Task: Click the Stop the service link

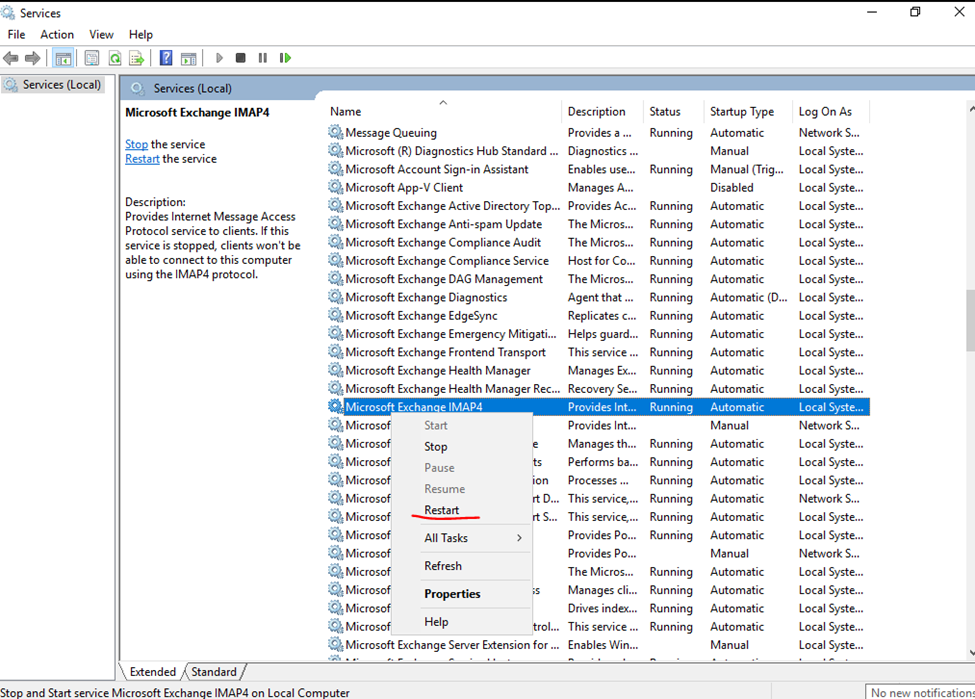Action: point(136,144)
